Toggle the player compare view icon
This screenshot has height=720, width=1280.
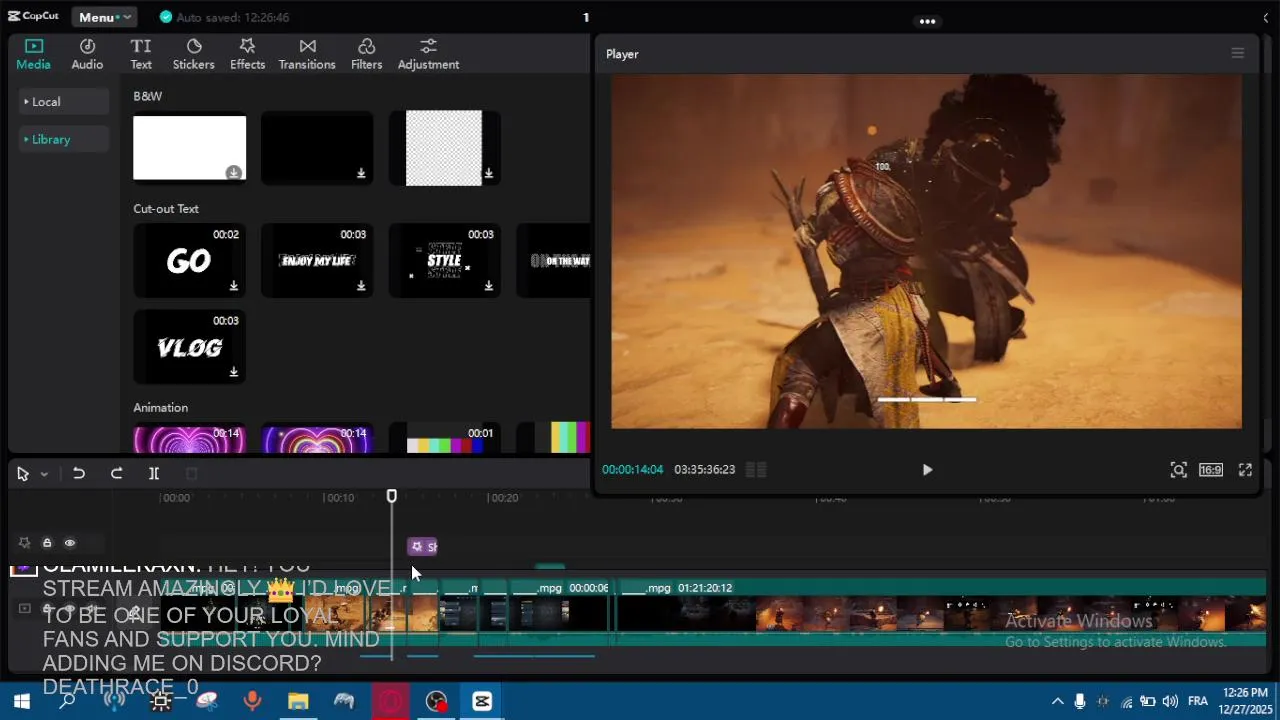pyautogui.click(x=756, y=470)
